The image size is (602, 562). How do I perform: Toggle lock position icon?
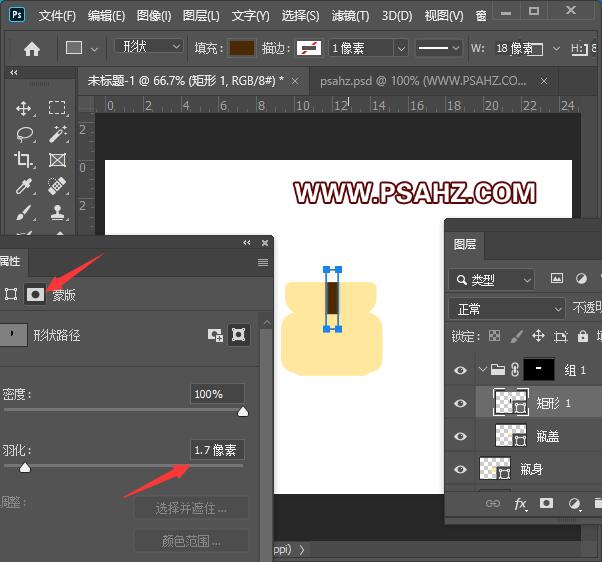[538, 336]
